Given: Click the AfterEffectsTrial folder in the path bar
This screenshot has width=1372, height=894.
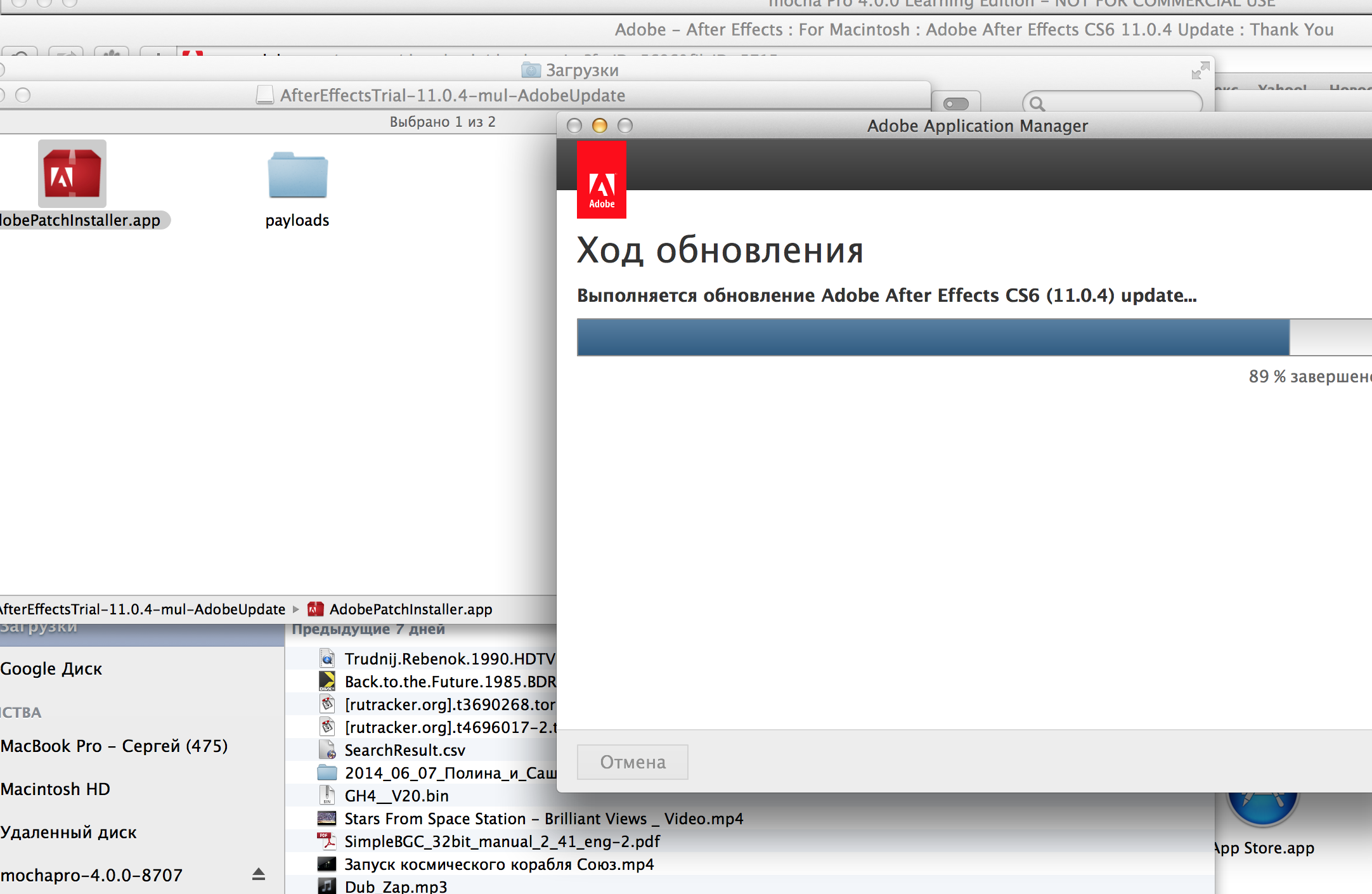Looking at the screenshot, I should [x=143, y=609].
